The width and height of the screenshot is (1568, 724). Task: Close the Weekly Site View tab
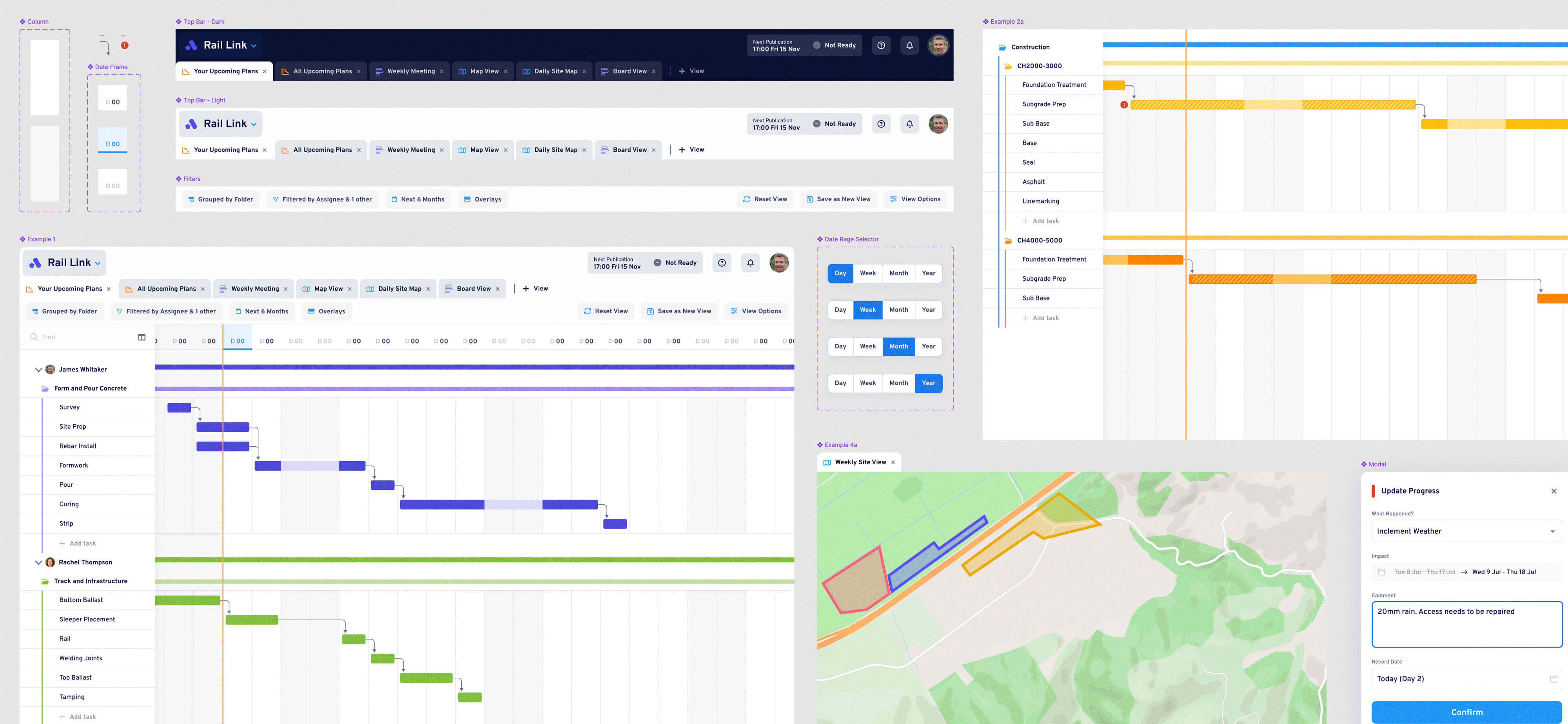coord(893,462)
